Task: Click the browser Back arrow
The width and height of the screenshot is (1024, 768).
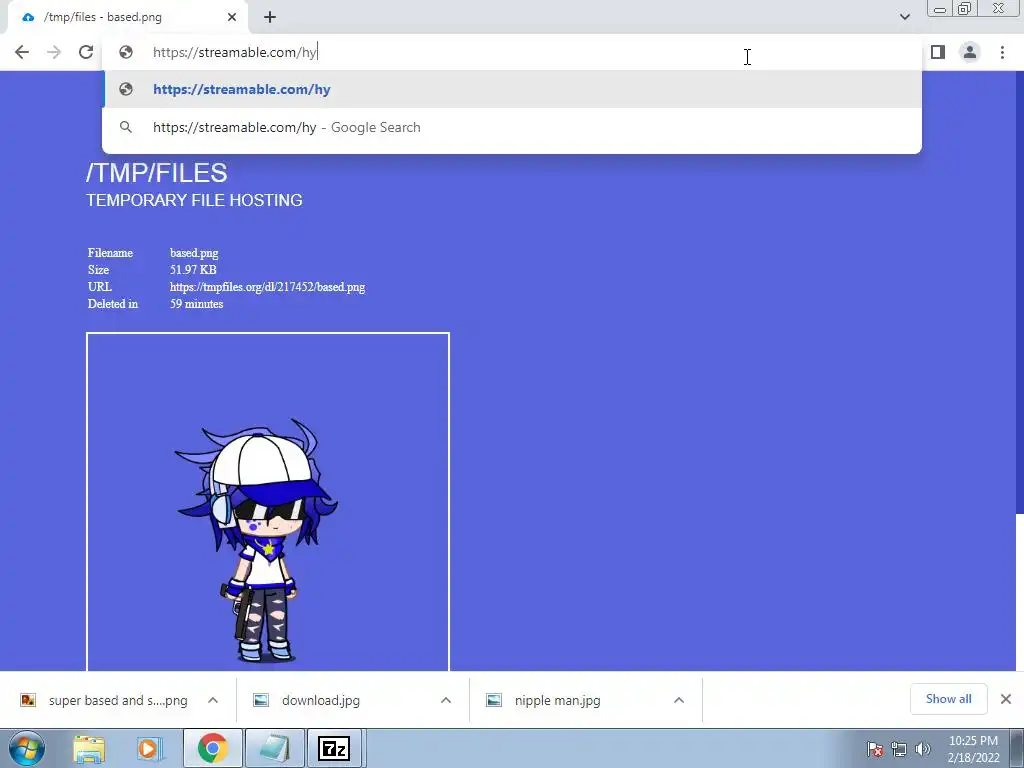Action: point(22,52)
